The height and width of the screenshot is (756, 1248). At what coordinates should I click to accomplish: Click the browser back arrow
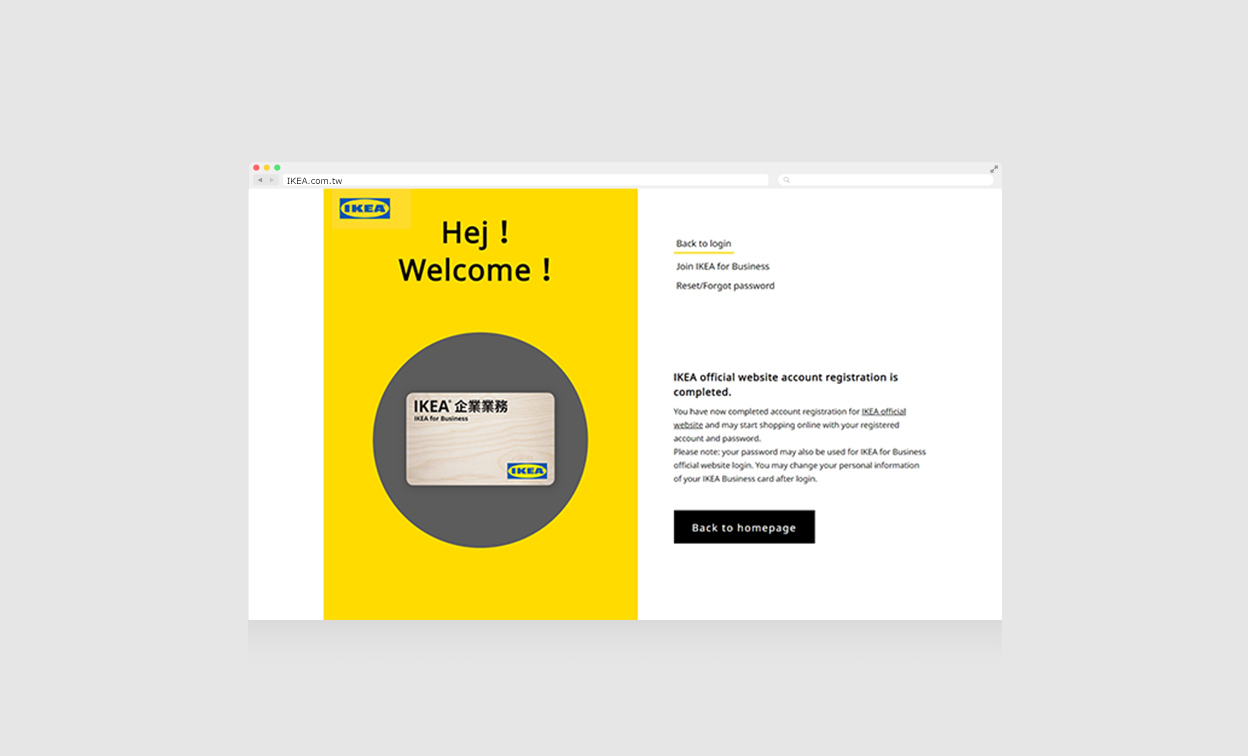(260, 180)
